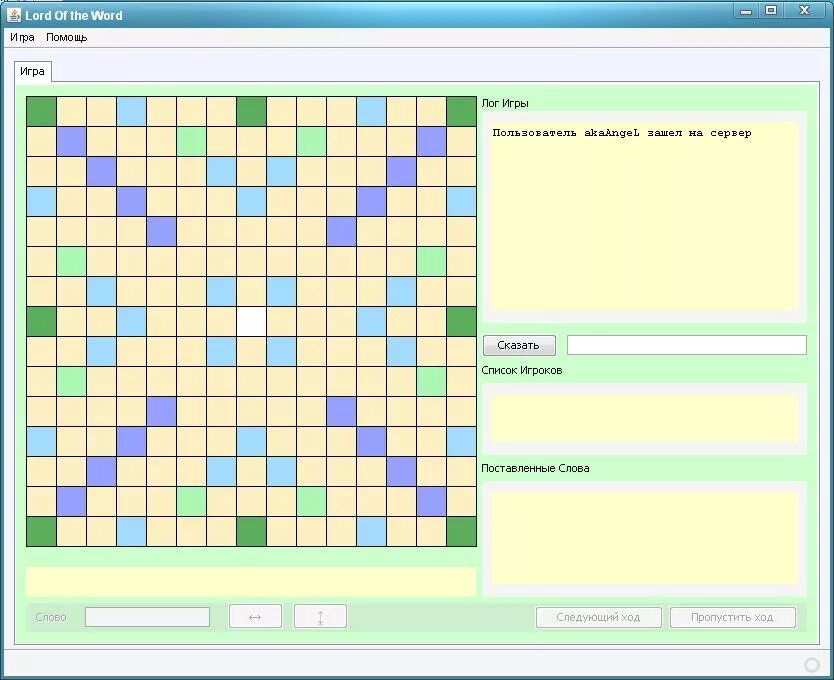
Task: Close the Lord Of the Word window
Action: [x=805, y=10]
